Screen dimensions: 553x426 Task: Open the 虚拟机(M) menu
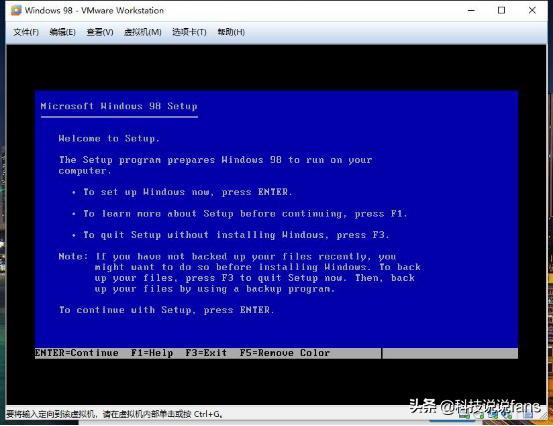142,32
